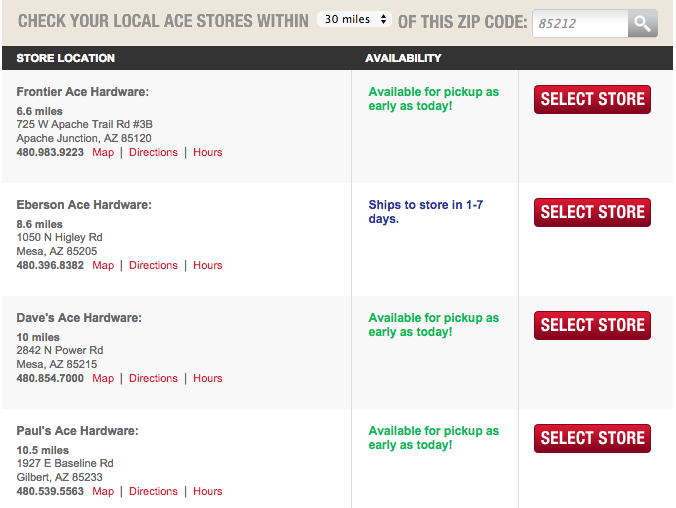The image size is (676, 508).
Task: Click Frontier's 'Available for pickup' availability text
Action: (433, 99)
